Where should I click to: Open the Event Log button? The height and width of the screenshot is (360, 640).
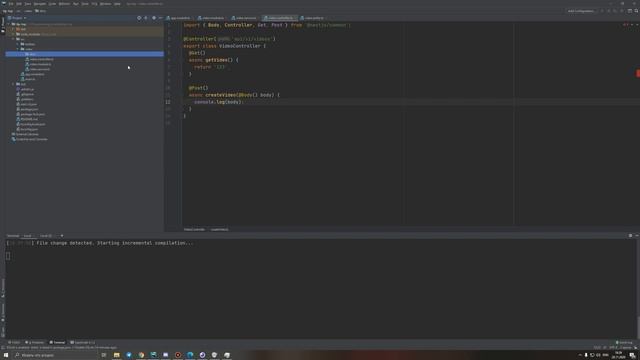624,342
